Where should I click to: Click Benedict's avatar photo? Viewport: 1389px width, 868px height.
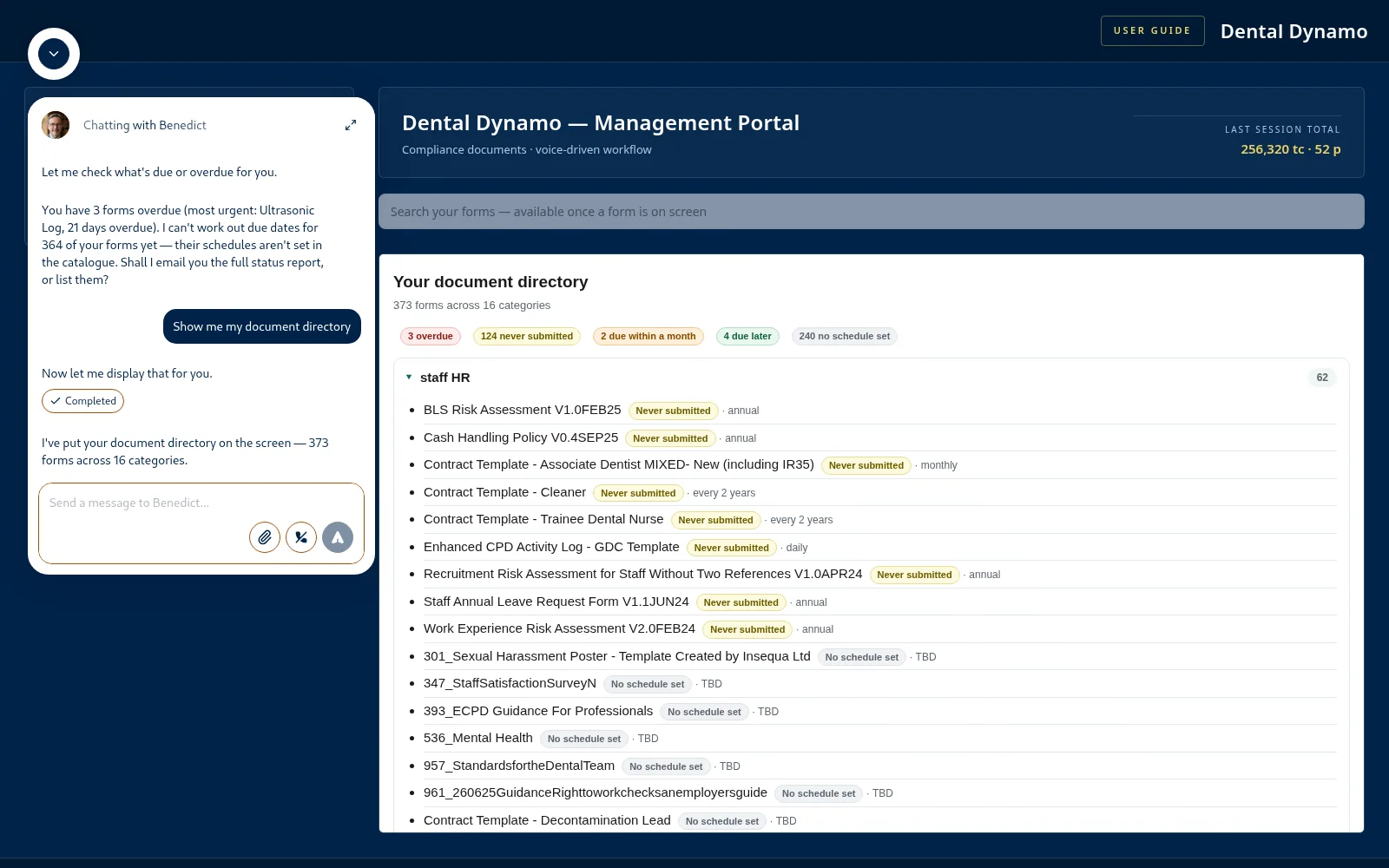pos(56,125)
